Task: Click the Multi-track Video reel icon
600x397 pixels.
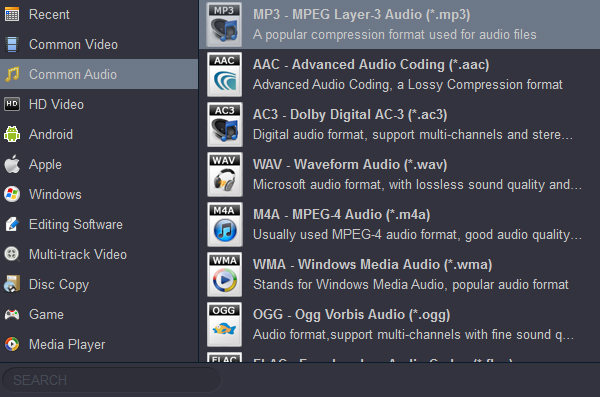Action: 12,254
